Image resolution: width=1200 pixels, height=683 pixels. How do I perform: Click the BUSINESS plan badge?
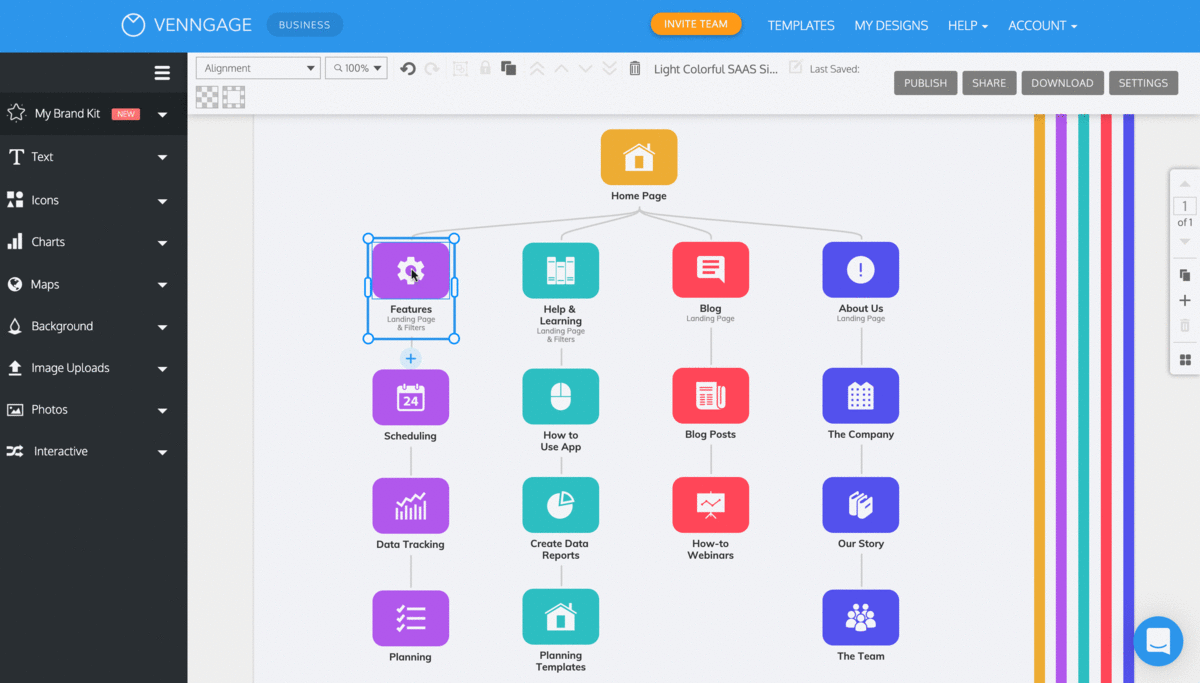[x=305, y=25]
